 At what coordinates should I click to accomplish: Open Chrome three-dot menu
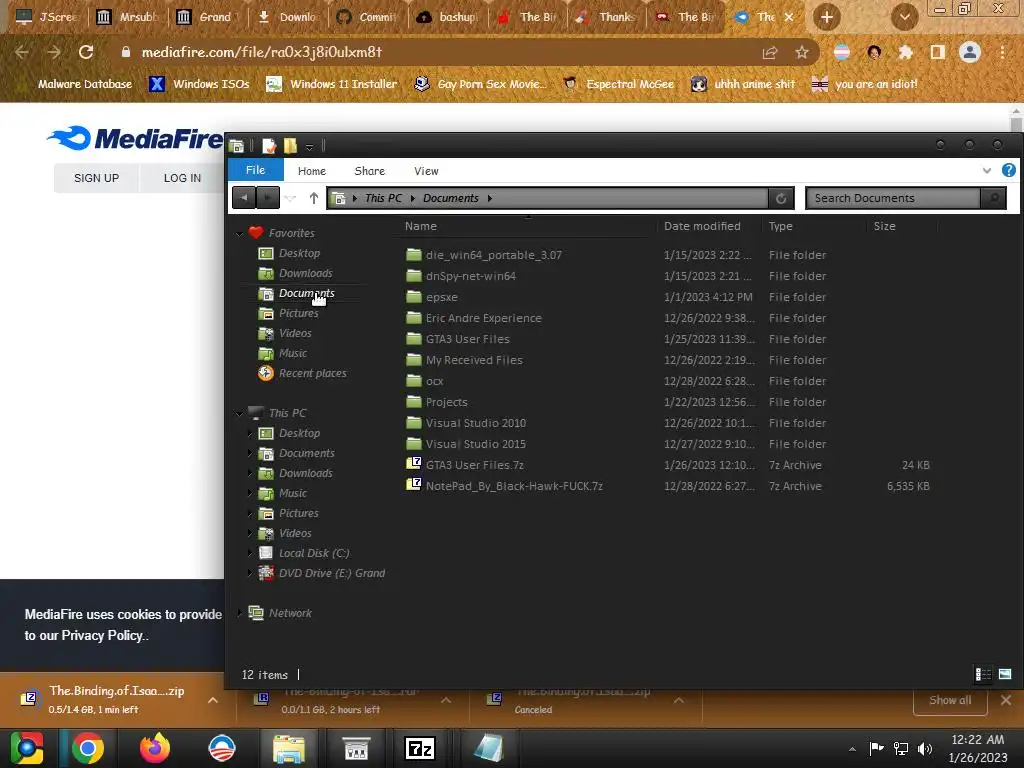click(1002, 52)
